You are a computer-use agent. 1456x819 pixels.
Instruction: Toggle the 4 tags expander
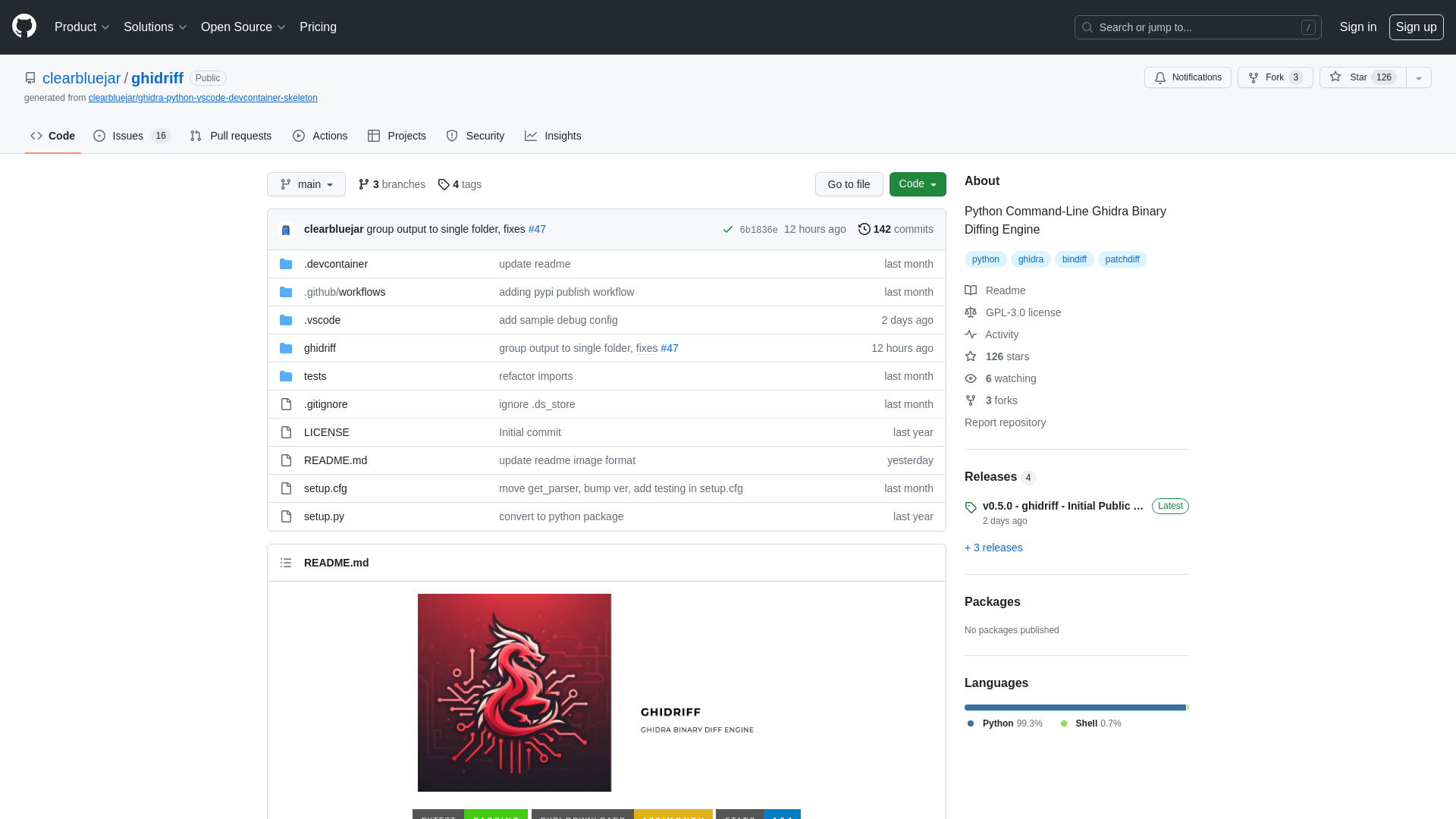point(459,184)
